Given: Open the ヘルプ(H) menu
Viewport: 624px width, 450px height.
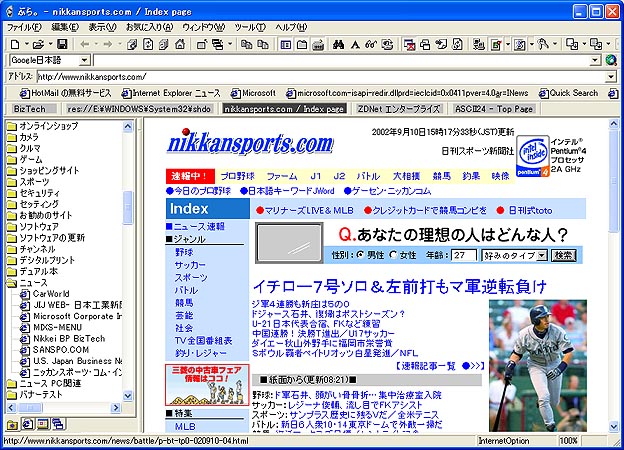Looking at the screenshot, I should [x=291, y=27].
